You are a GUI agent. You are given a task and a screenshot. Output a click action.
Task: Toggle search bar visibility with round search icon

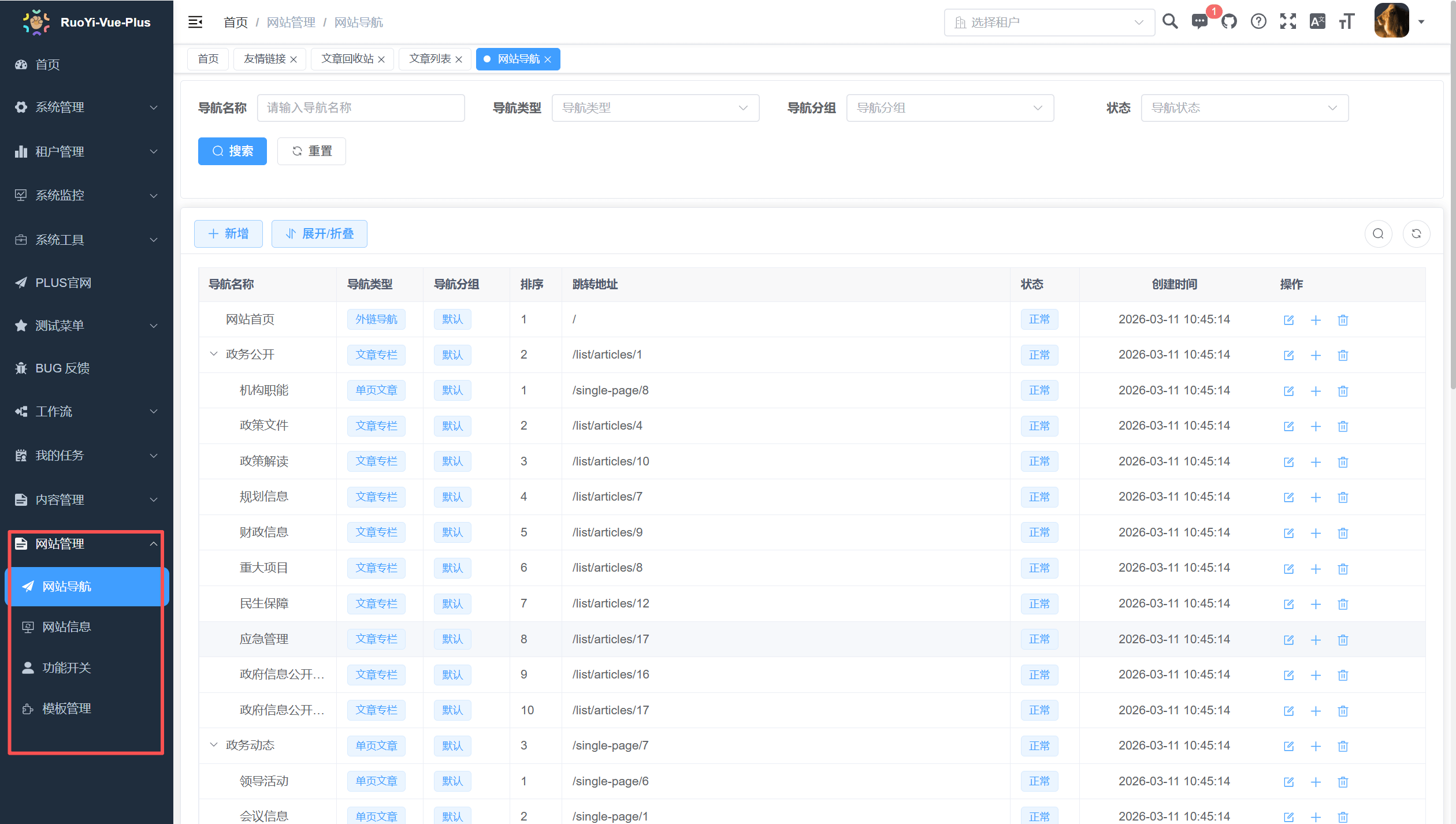click(1378, 234)
